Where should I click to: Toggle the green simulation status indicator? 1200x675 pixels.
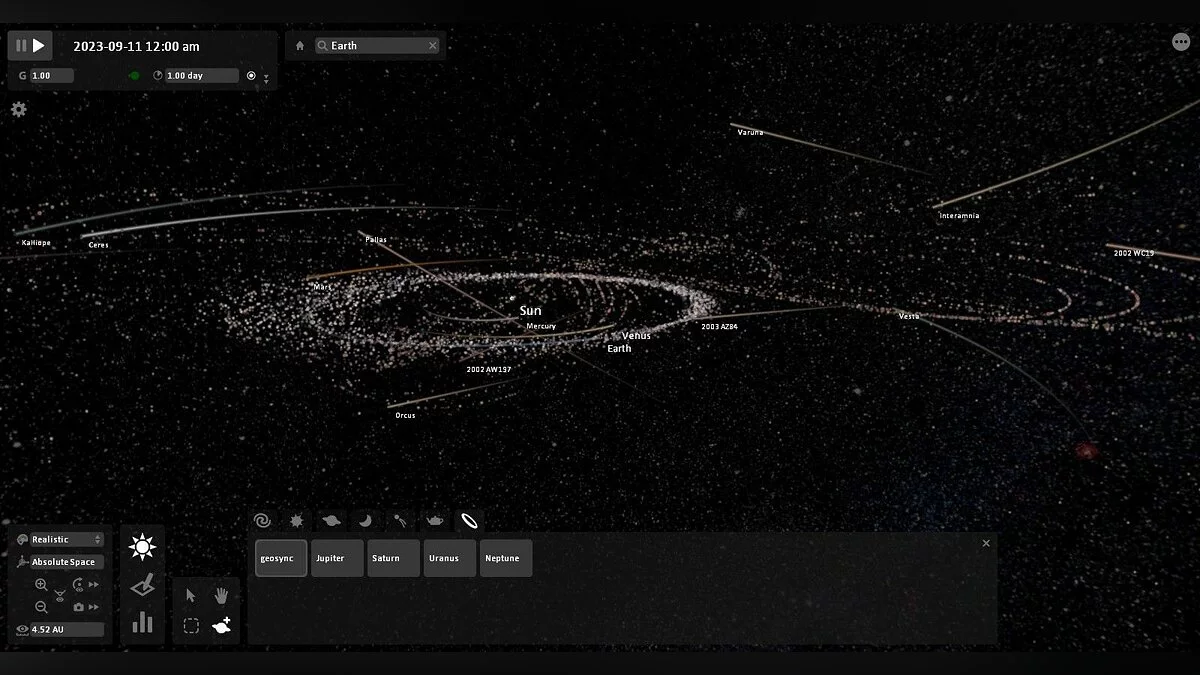tap(134, 75)
